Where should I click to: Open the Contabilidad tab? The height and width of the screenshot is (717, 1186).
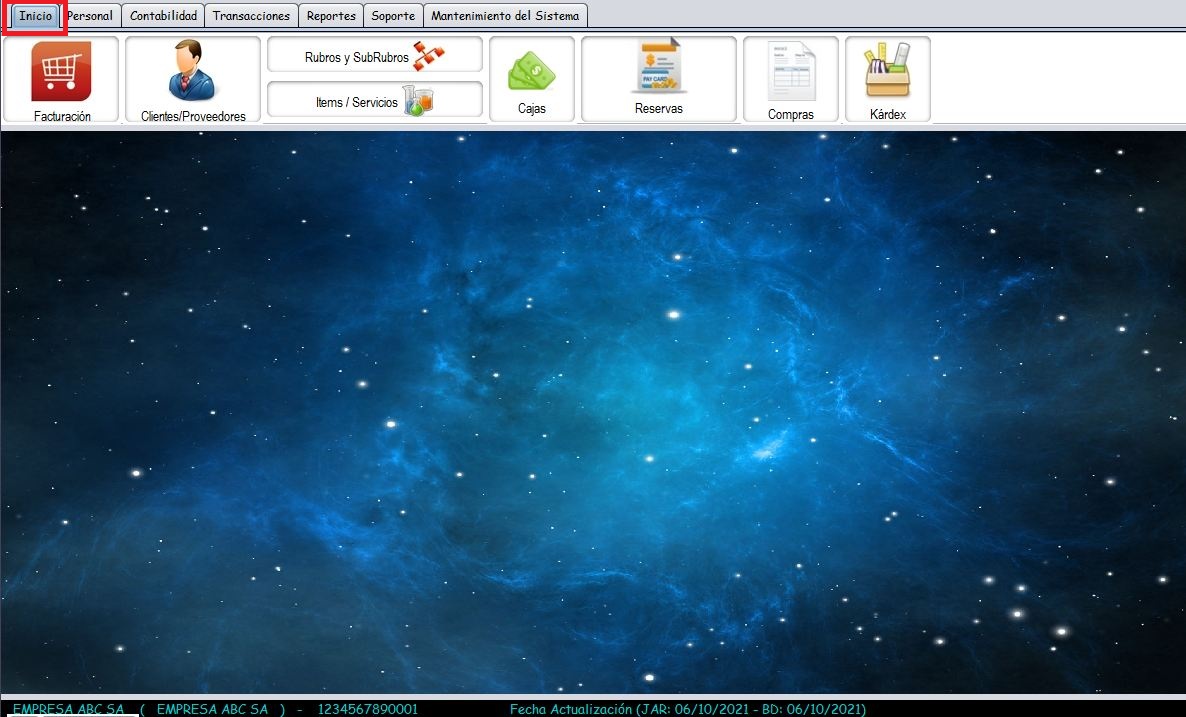click(x=164, y=16)
